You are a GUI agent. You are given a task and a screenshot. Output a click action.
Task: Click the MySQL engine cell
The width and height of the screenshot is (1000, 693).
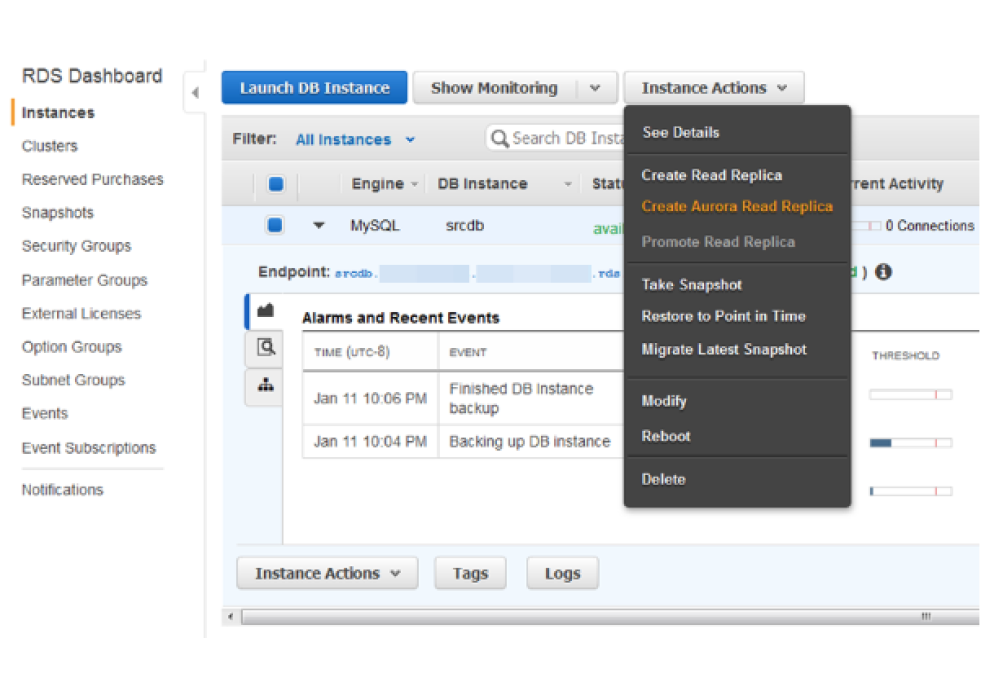pos(374,226)
